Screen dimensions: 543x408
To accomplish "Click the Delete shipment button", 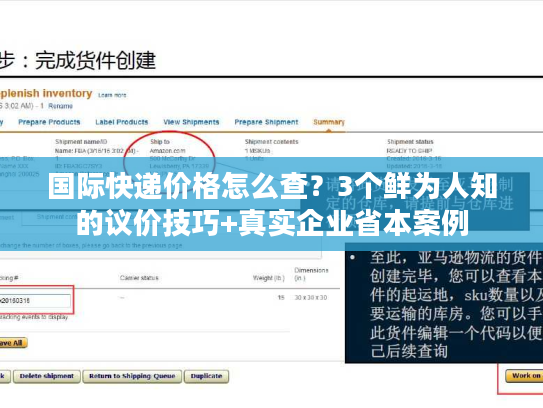I will [x=47, y=376].
